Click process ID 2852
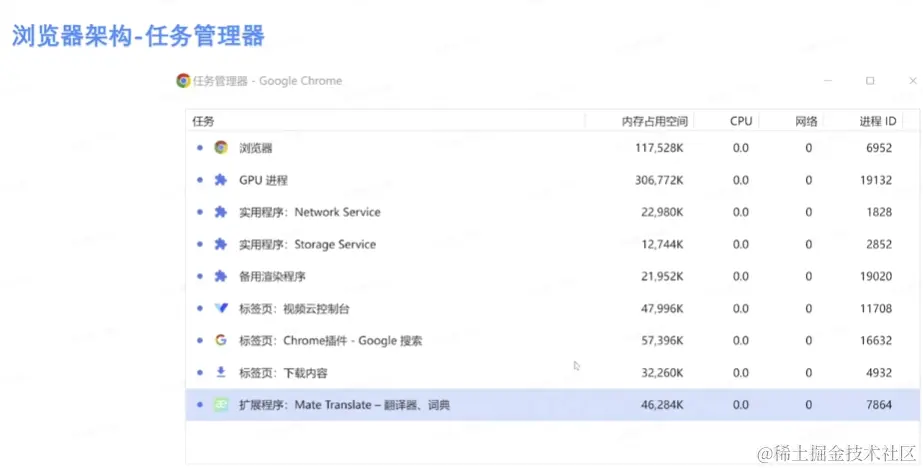This screenshot has height=470, width=923. pyautogui.click(x=879, y=244)
